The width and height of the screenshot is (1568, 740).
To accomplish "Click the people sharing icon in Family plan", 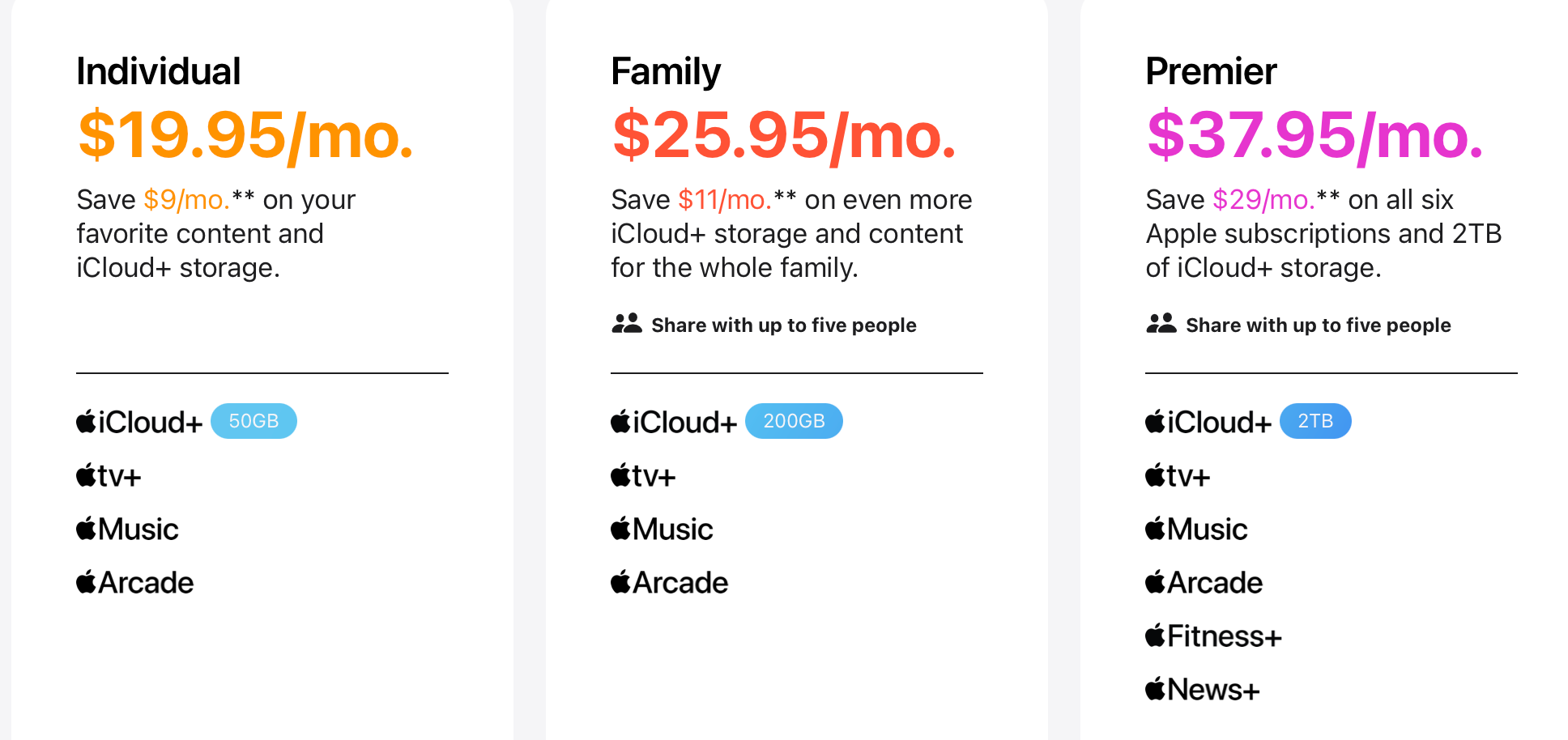I will 627,324.
